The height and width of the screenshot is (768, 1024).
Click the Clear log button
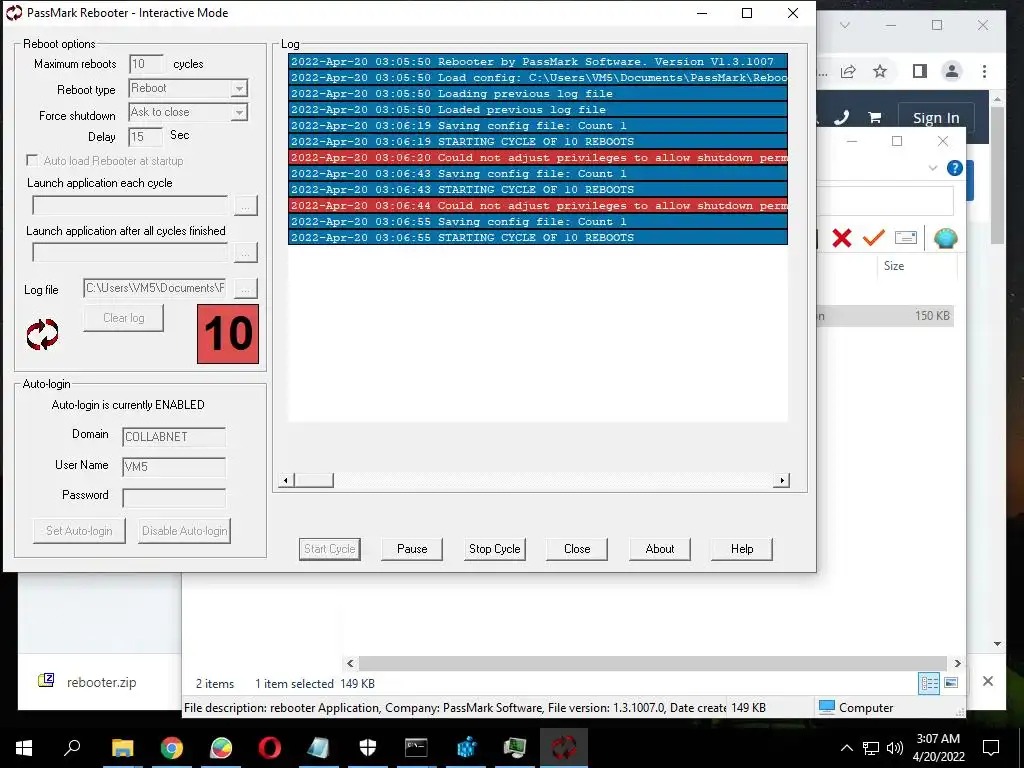[x=123, y=318]
